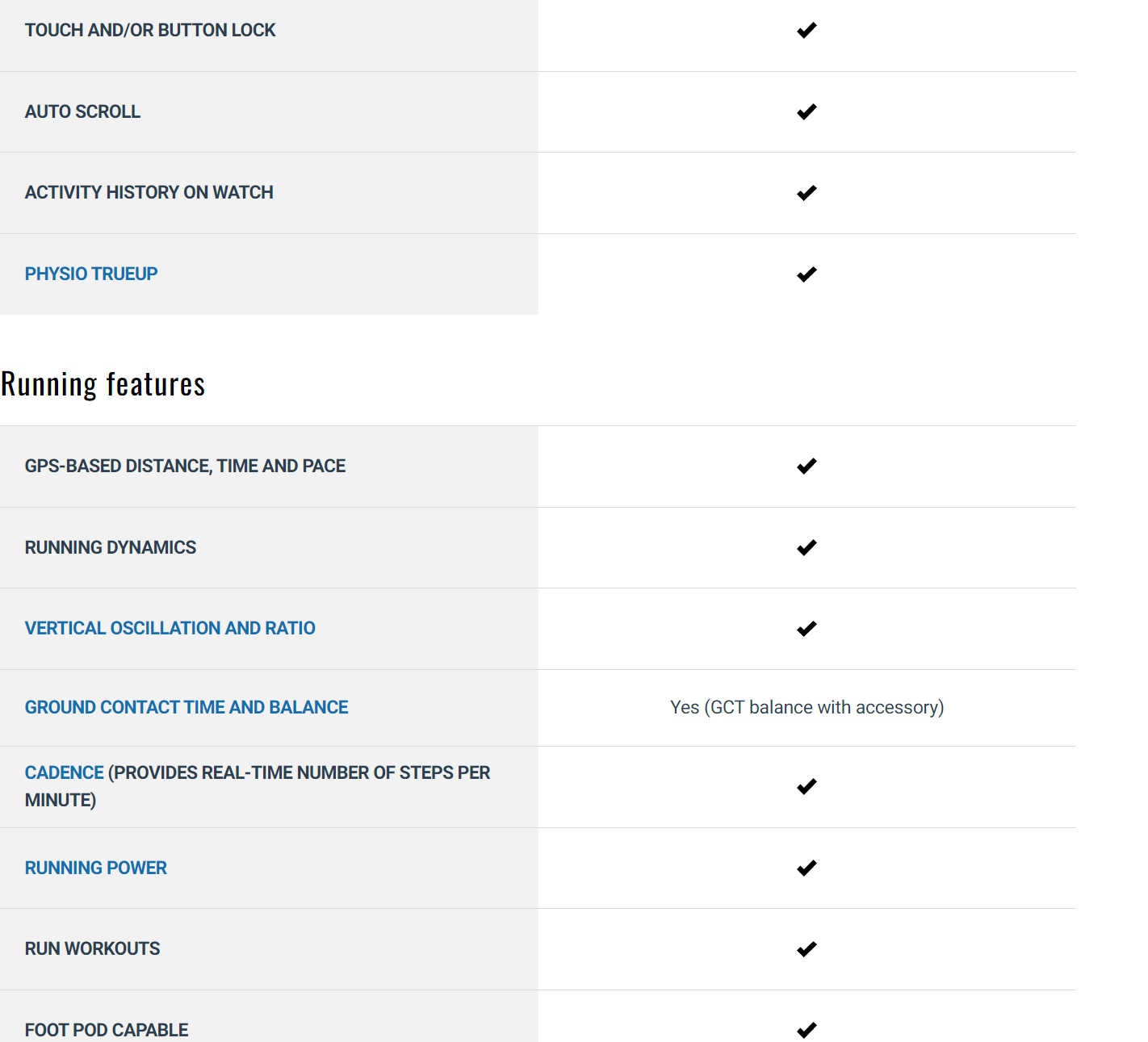Image resolution: width=1148 pixels, height=1042 pixels.
Task: Visit the Running Power link
Action: coord(96,868)
